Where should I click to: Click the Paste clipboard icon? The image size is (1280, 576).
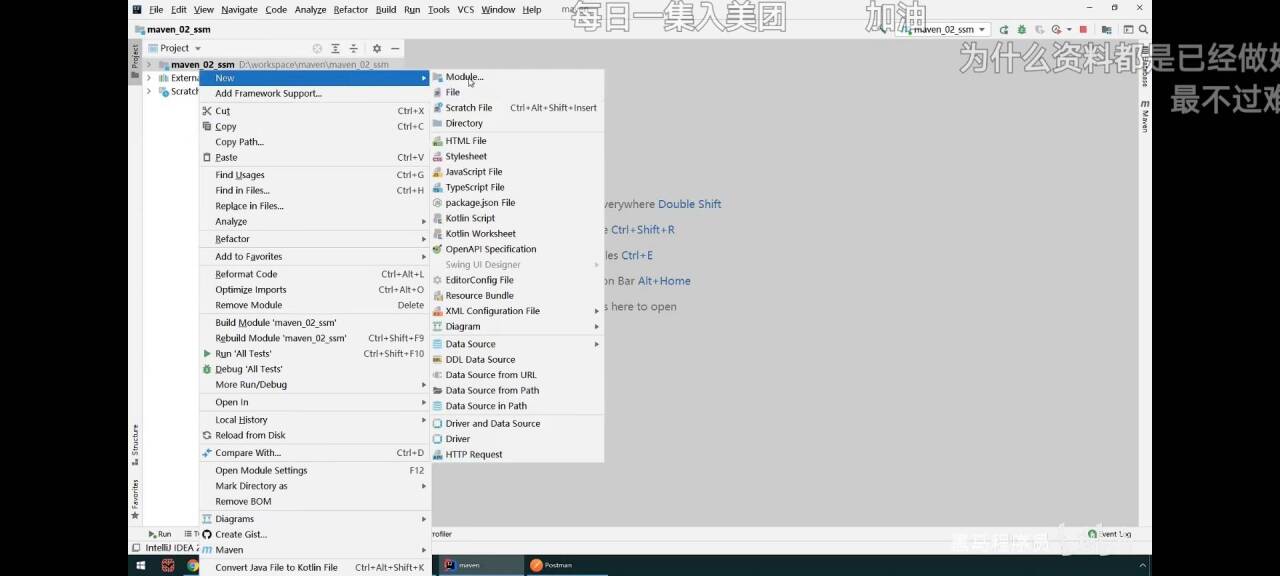point(207,158)
